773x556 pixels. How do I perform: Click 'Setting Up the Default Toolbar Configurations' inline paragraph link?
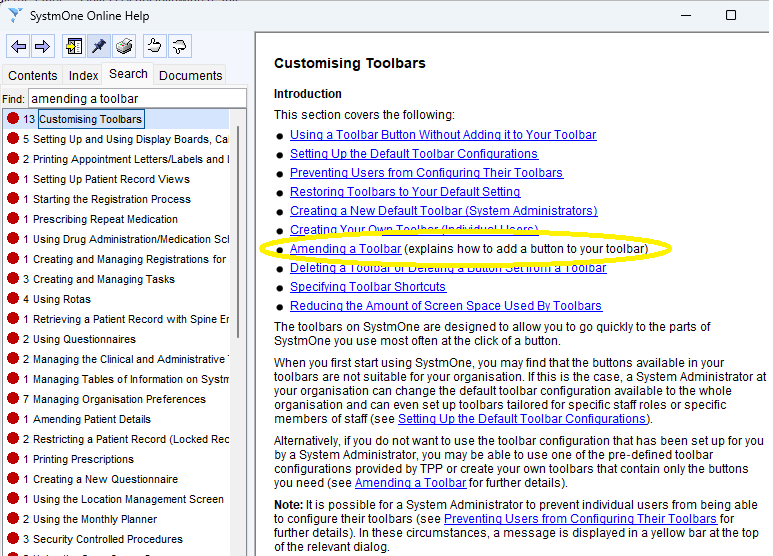click(522, 419)
